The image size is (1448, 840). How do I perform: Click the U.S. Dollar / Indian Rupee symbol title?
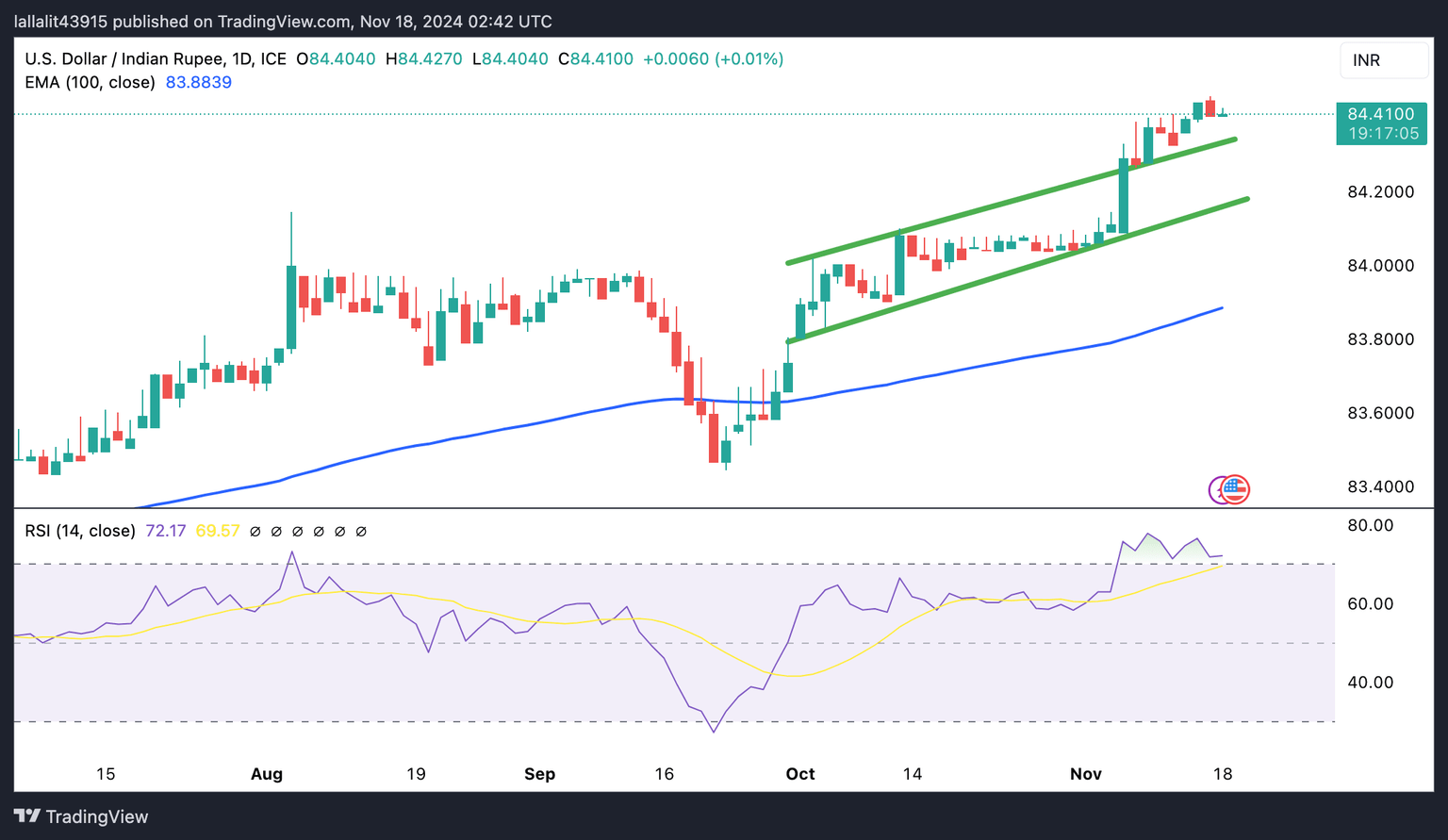pos(124,58)
